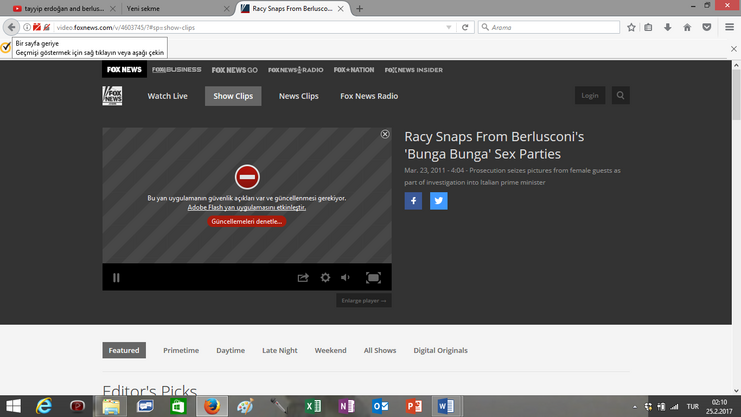Viewport: 741px width, 417px height.
Task: Bookmark this page with star icon
Action: (631, 27)
